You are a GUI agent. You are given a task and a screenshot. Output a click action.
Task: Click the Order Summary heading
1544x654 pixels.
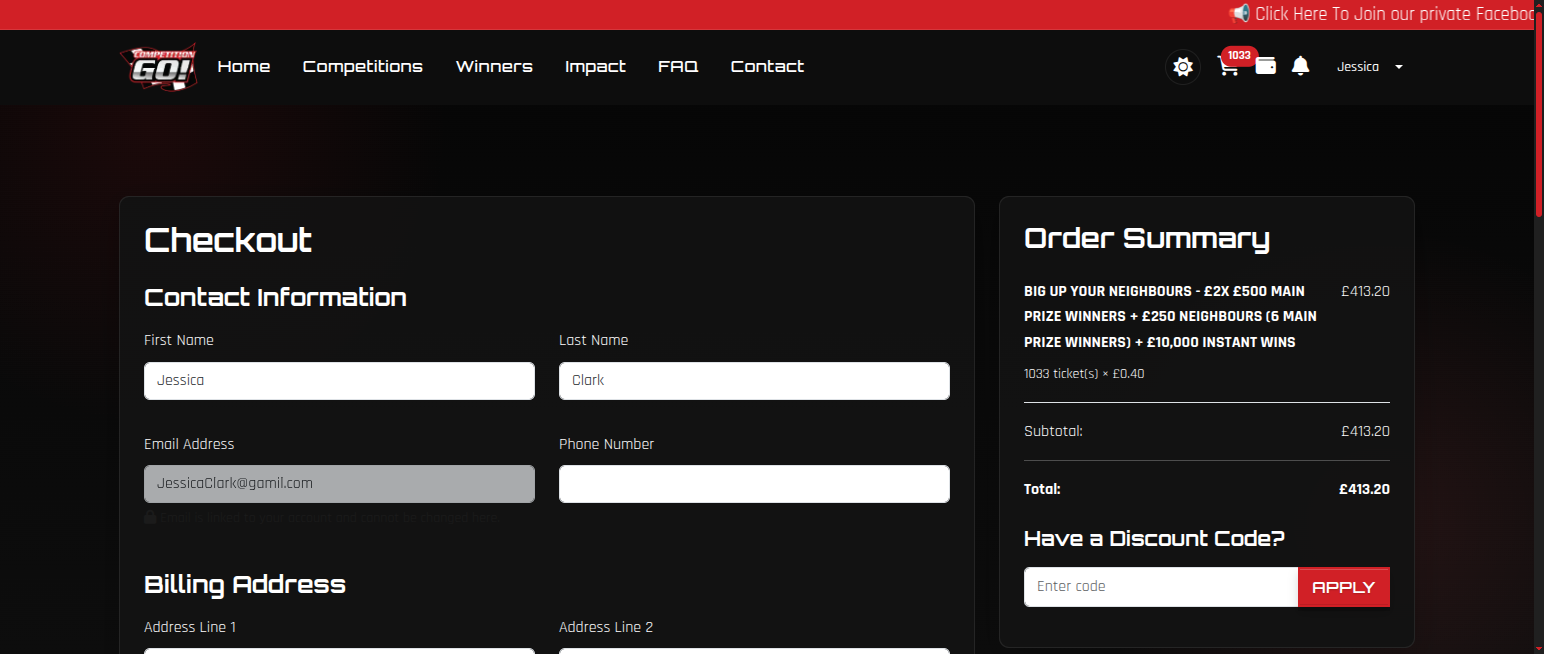point(1147,239)
